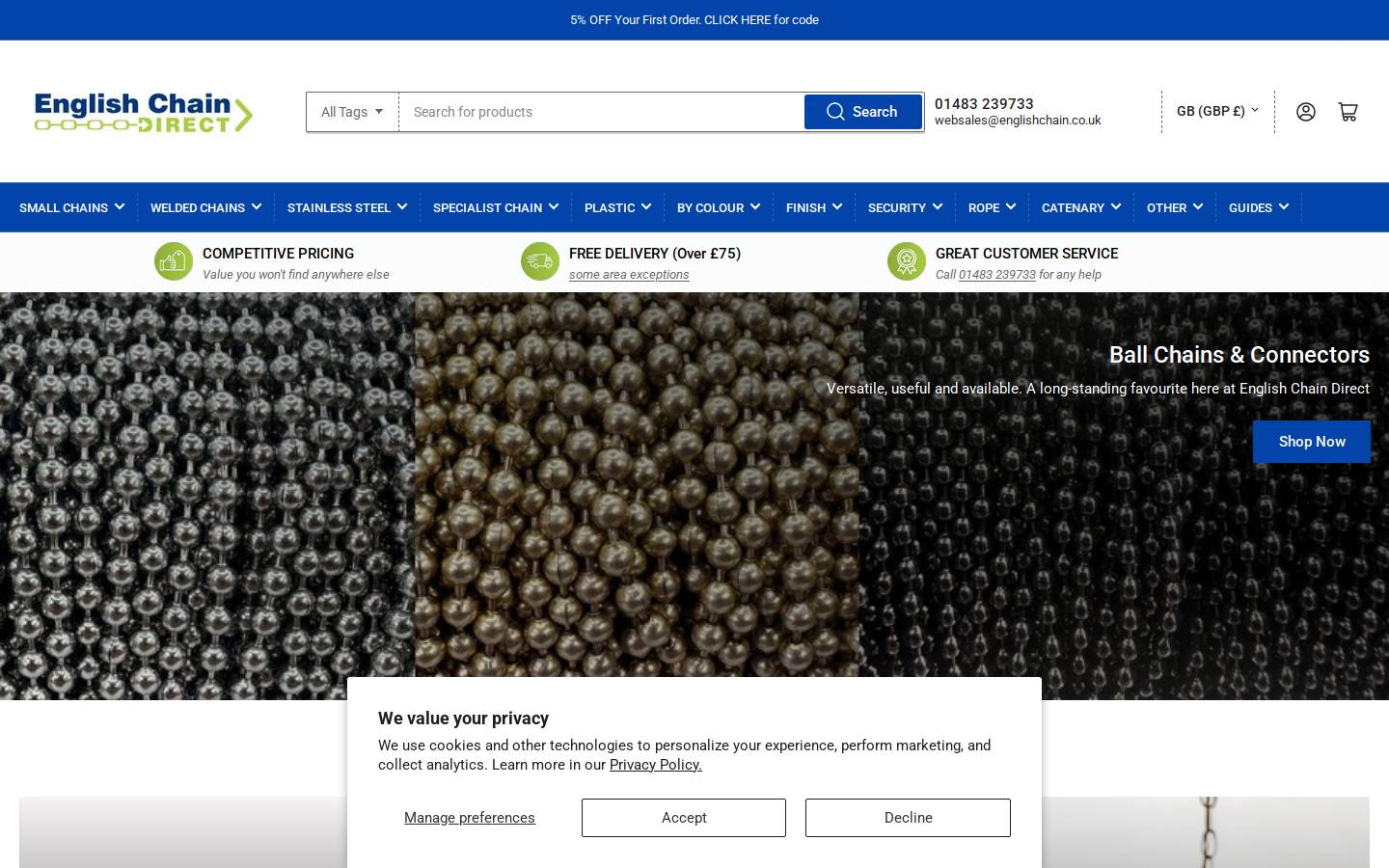Email websales@englishchain.co.uk link
The width and height of the screenshot is (1389, 868).
(1018, 121)
